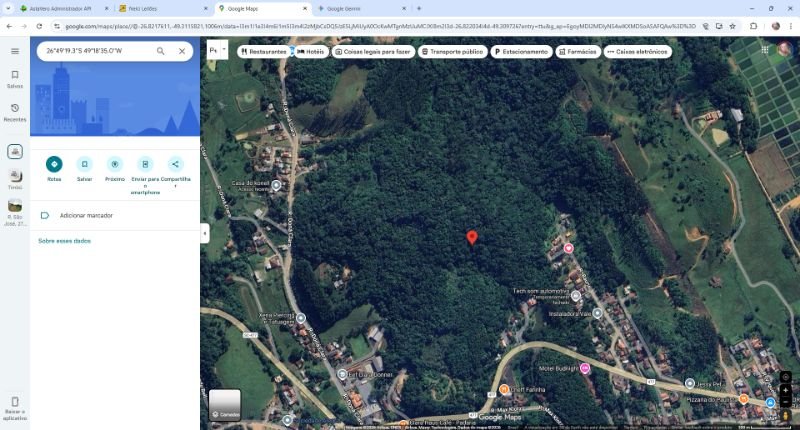Switch to the Google Gemini tab
Screen dimensions: 800x430
339,8
